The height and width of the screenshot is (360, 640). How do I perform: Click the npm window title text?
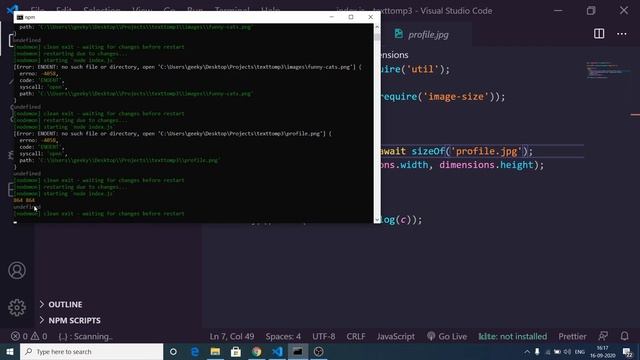(x=30, y=17)
